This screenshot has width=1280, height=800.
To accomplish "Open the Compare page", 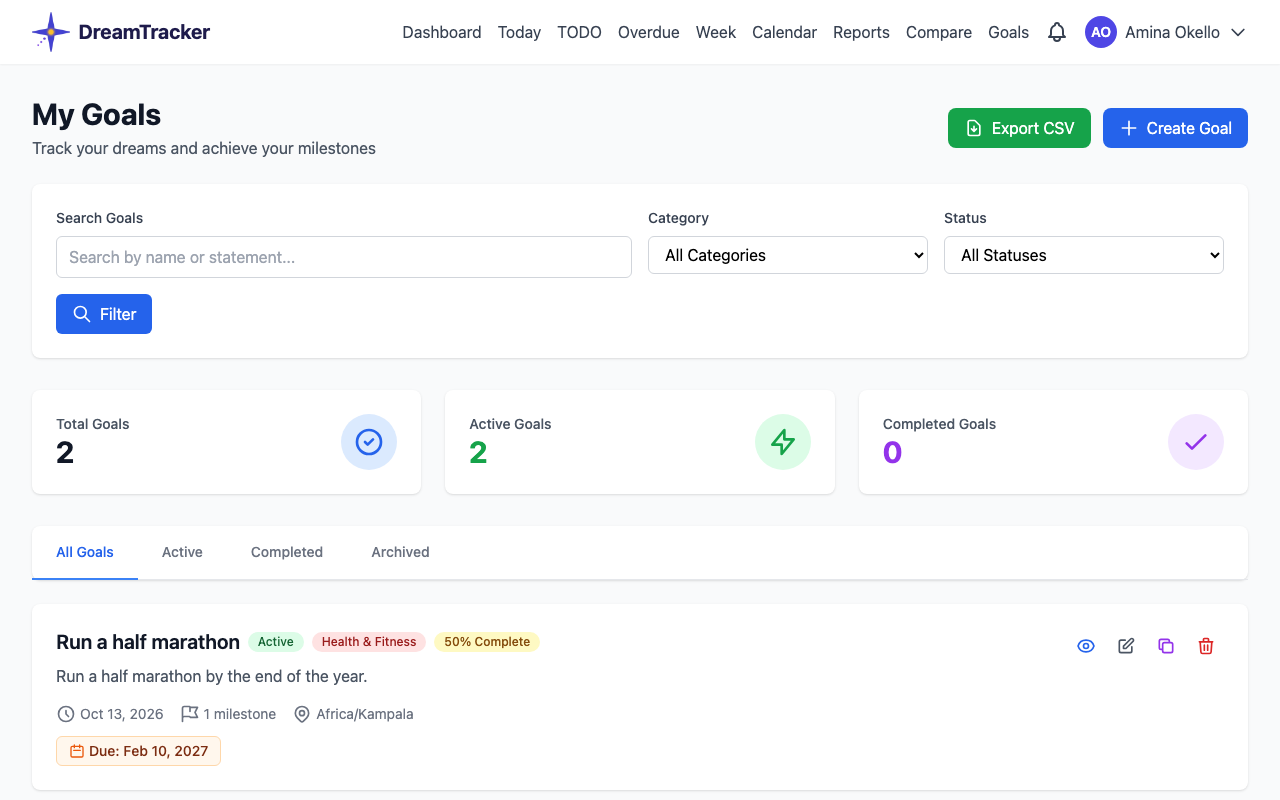I will [939, 32].
